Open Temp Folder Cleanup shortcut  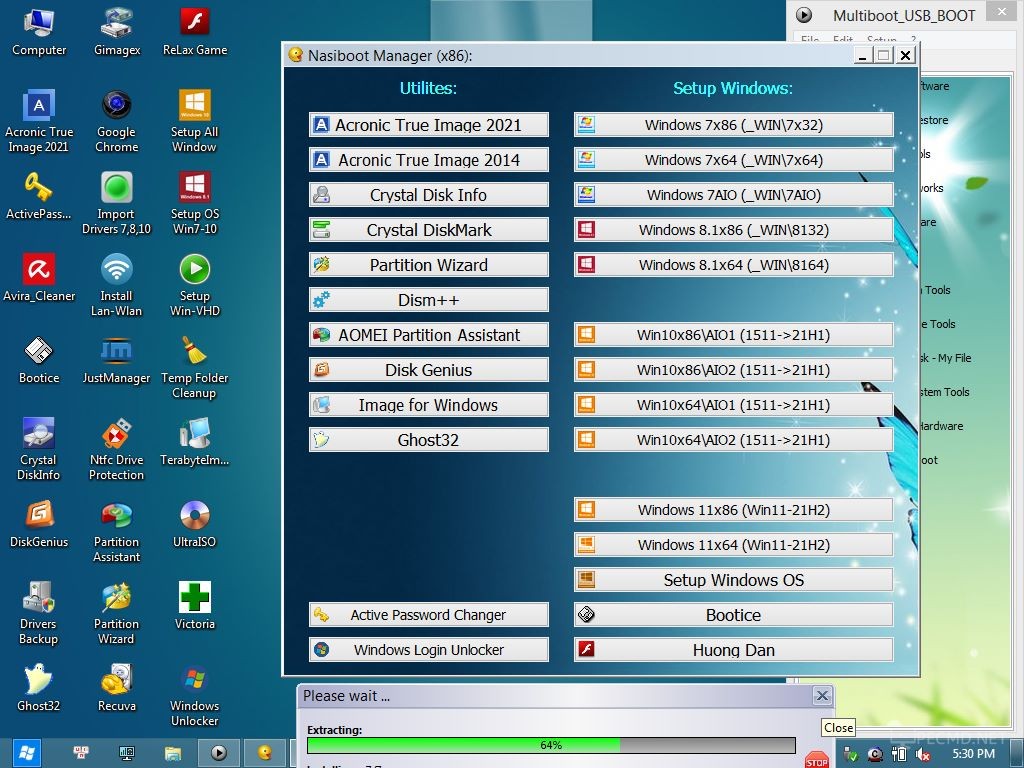(x=195, y=367)
